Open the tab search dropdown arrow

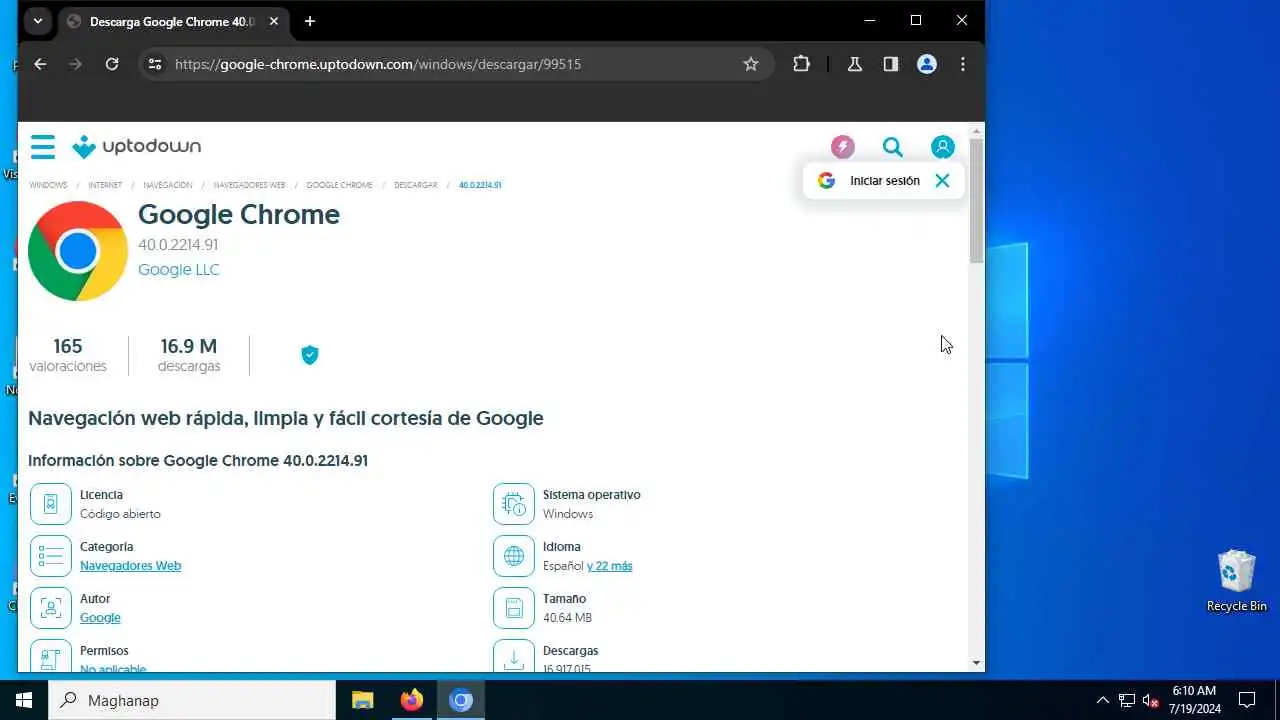37,21
